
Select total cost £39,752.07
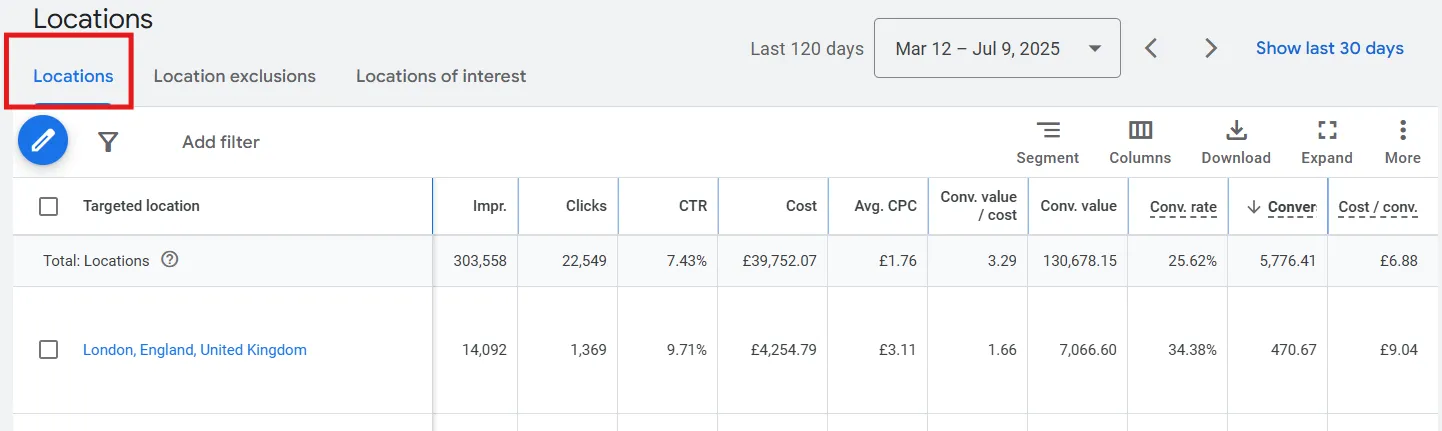[779, 261]
